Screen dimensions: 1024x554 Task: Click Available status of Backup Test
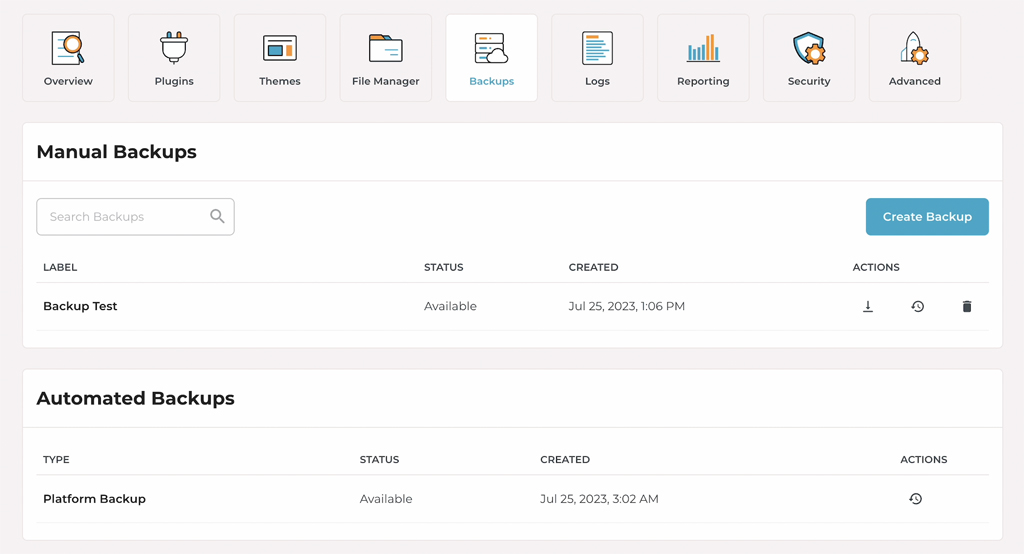point(450,306)
